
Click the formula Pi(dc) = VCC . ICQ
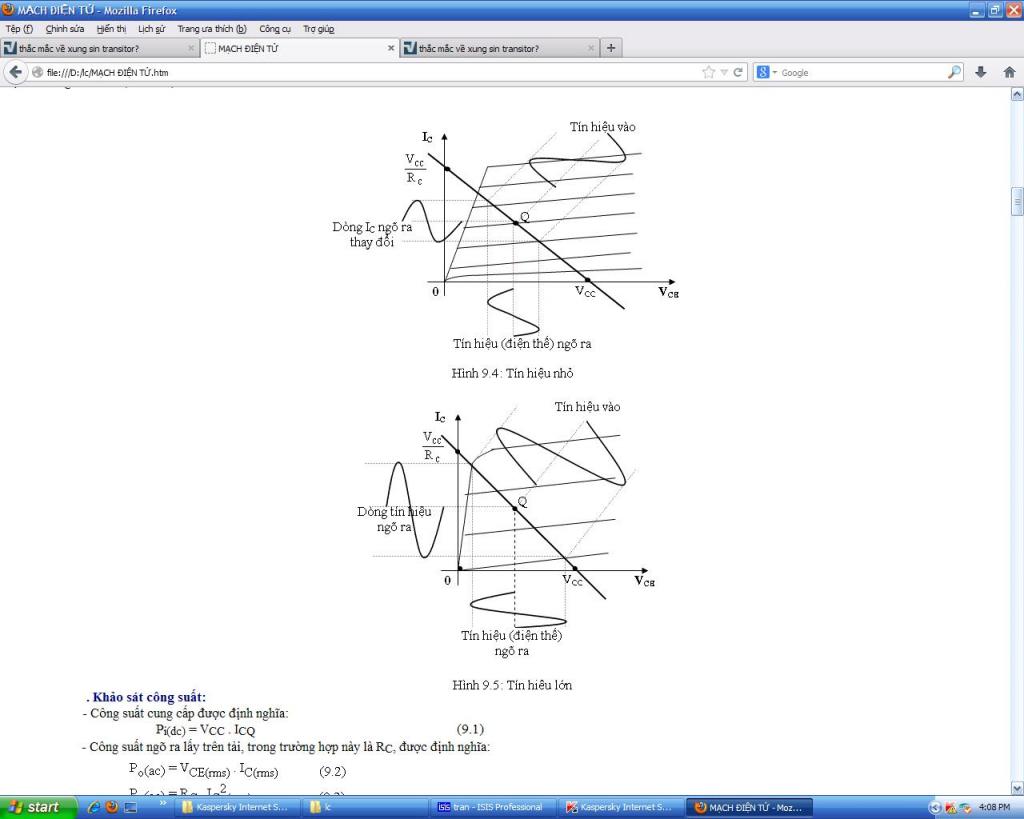pos(205,730)
